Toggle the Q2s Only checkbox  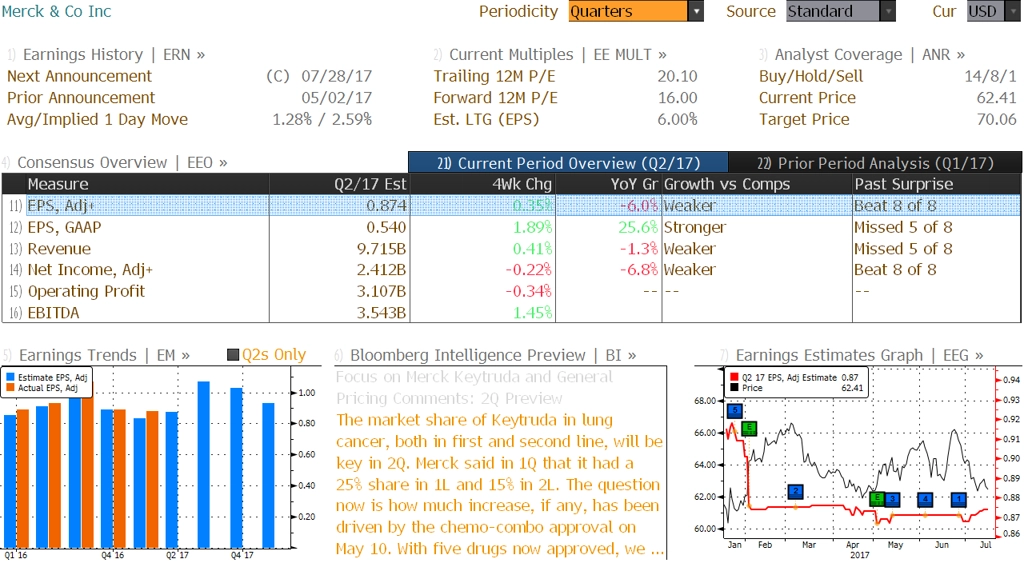pos(232,355)
